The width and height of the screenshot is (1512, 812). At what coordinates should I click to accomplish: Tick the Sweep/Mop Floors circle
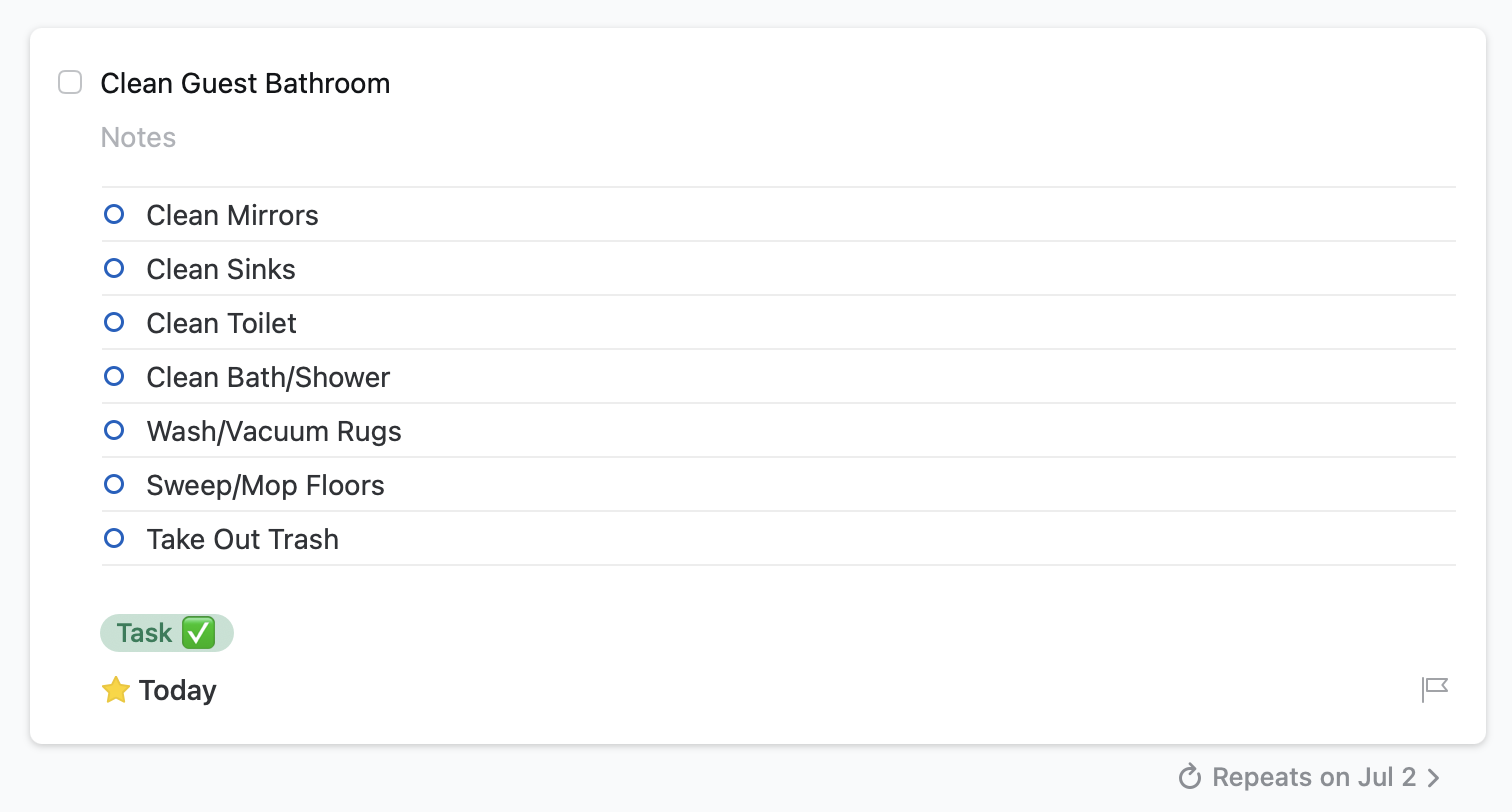(114, 485)
